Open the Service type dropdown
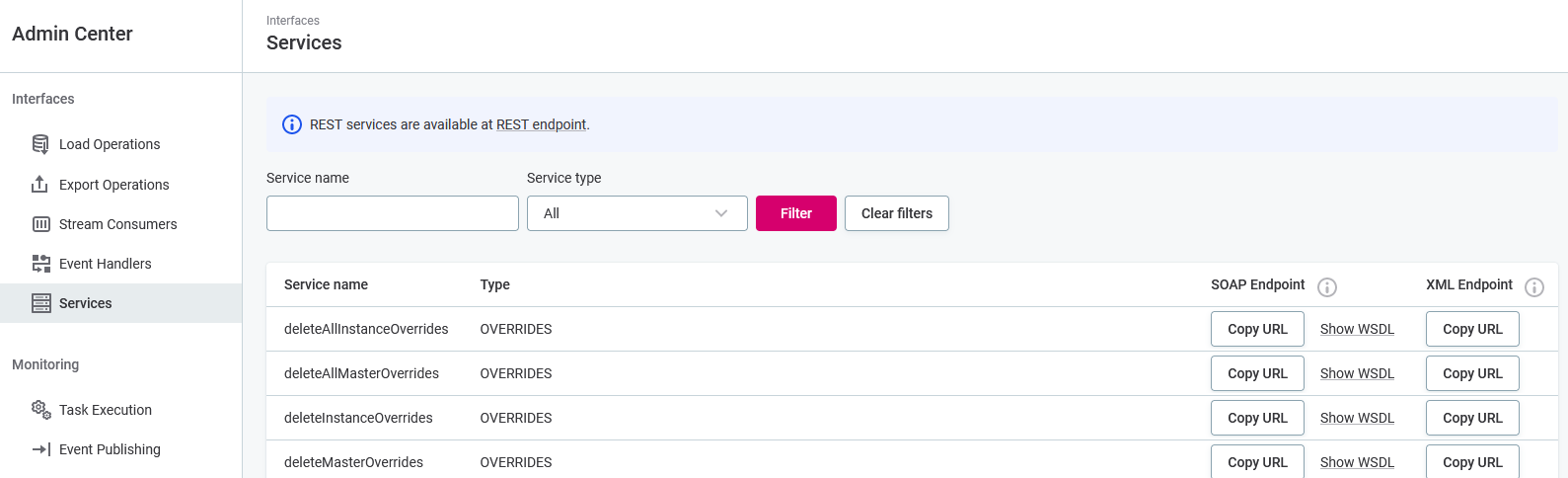 click(x=636, y=213)
